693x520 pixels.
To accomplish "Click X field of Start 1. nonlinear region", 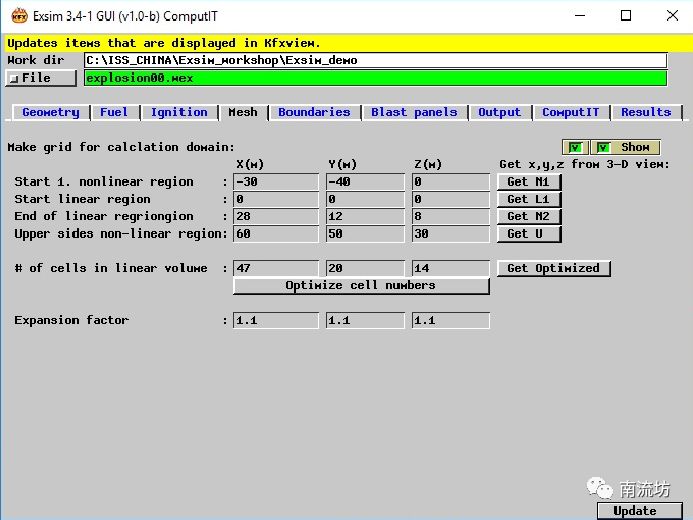I will tap(275, 182).
